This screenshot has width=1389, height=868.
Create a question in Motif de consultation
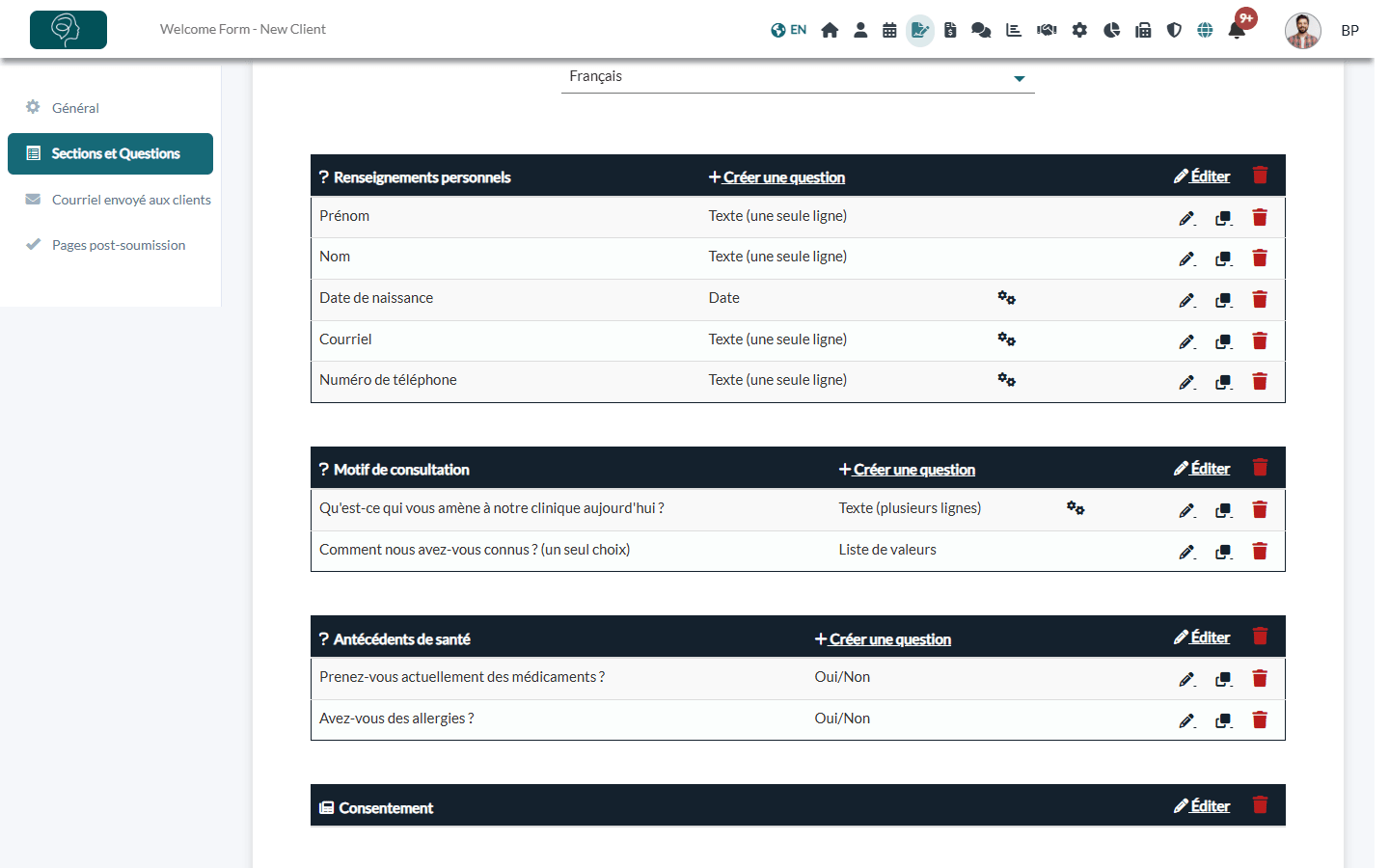(x=907, y=470)
